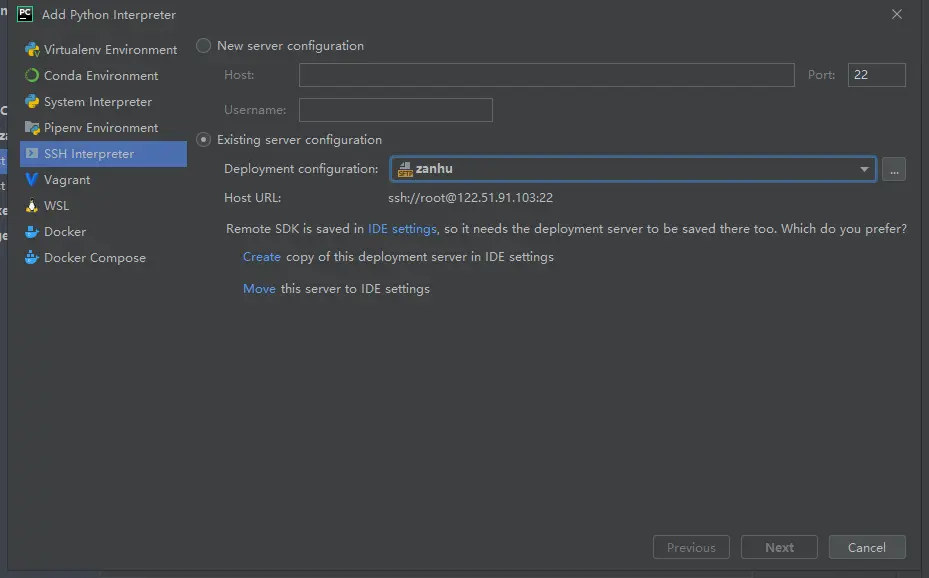The height and width of the screenshot is (578, 929).
Task: Click the SSH Interpreter terminal icon
Action: (x=32, y=154)
